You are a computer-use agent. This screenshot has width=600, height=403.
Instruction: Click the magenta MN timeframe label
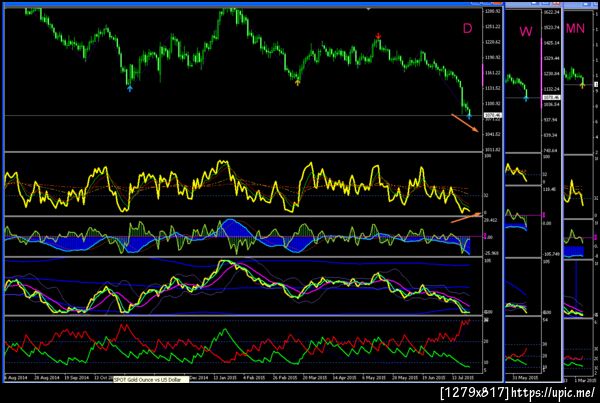(x=575, y=28)
